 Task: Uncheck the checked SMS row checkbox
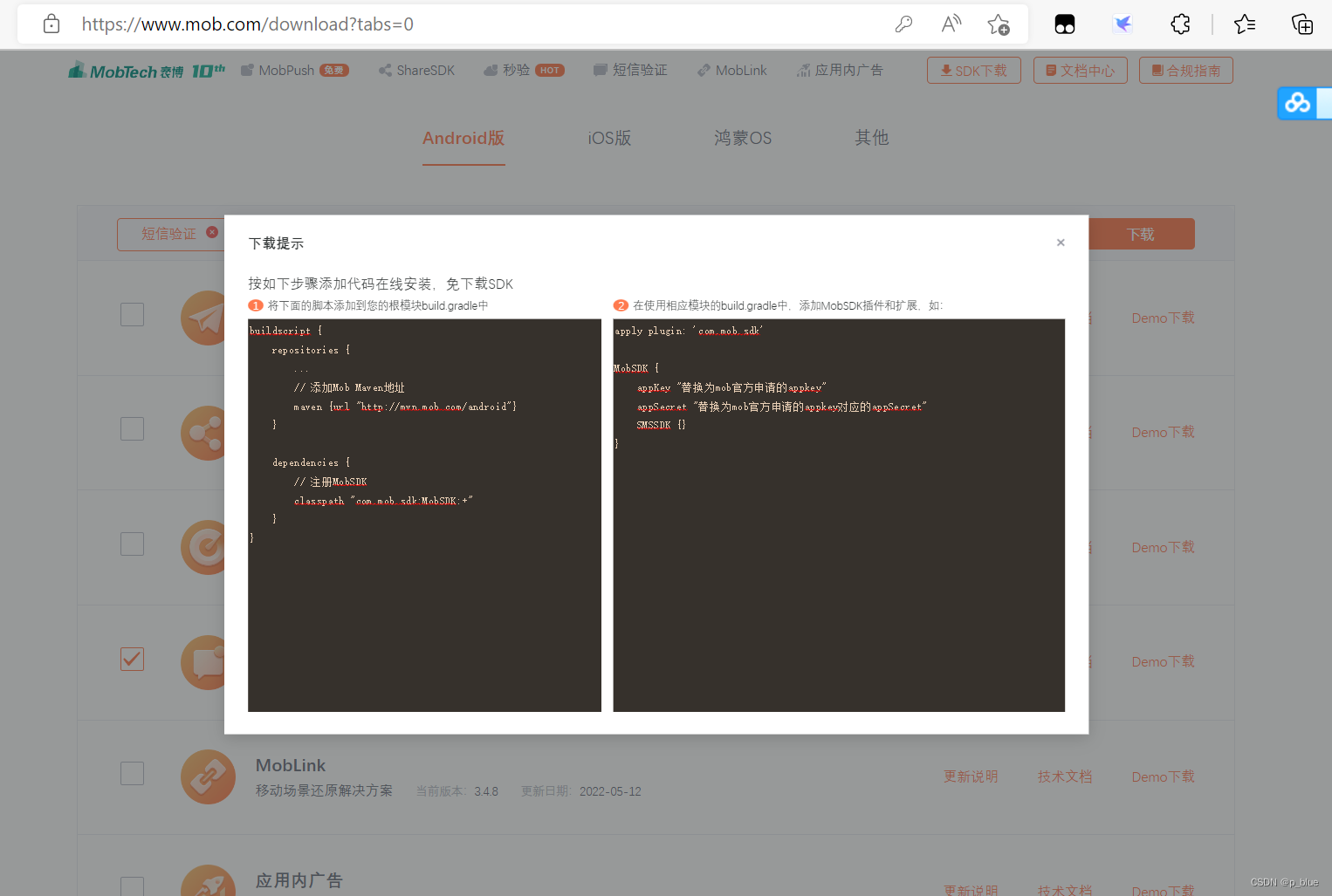click(x=132, y=659)
